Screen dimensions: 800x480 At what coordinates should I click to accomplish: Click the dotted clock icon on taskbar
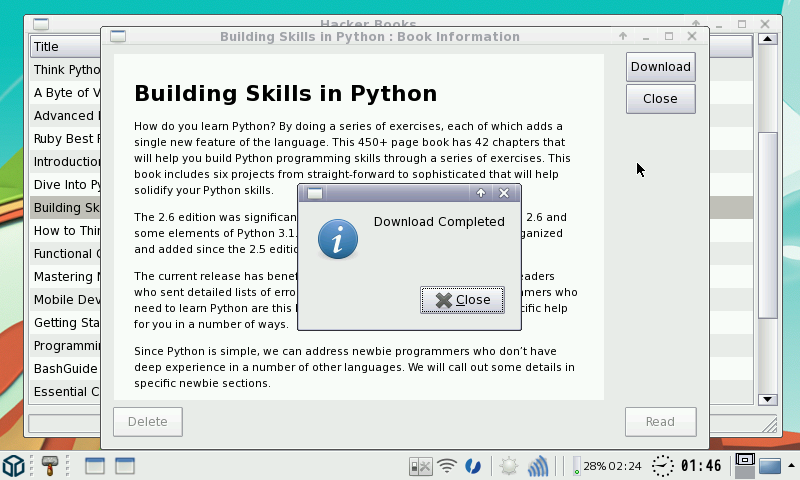tap(662, 466)
